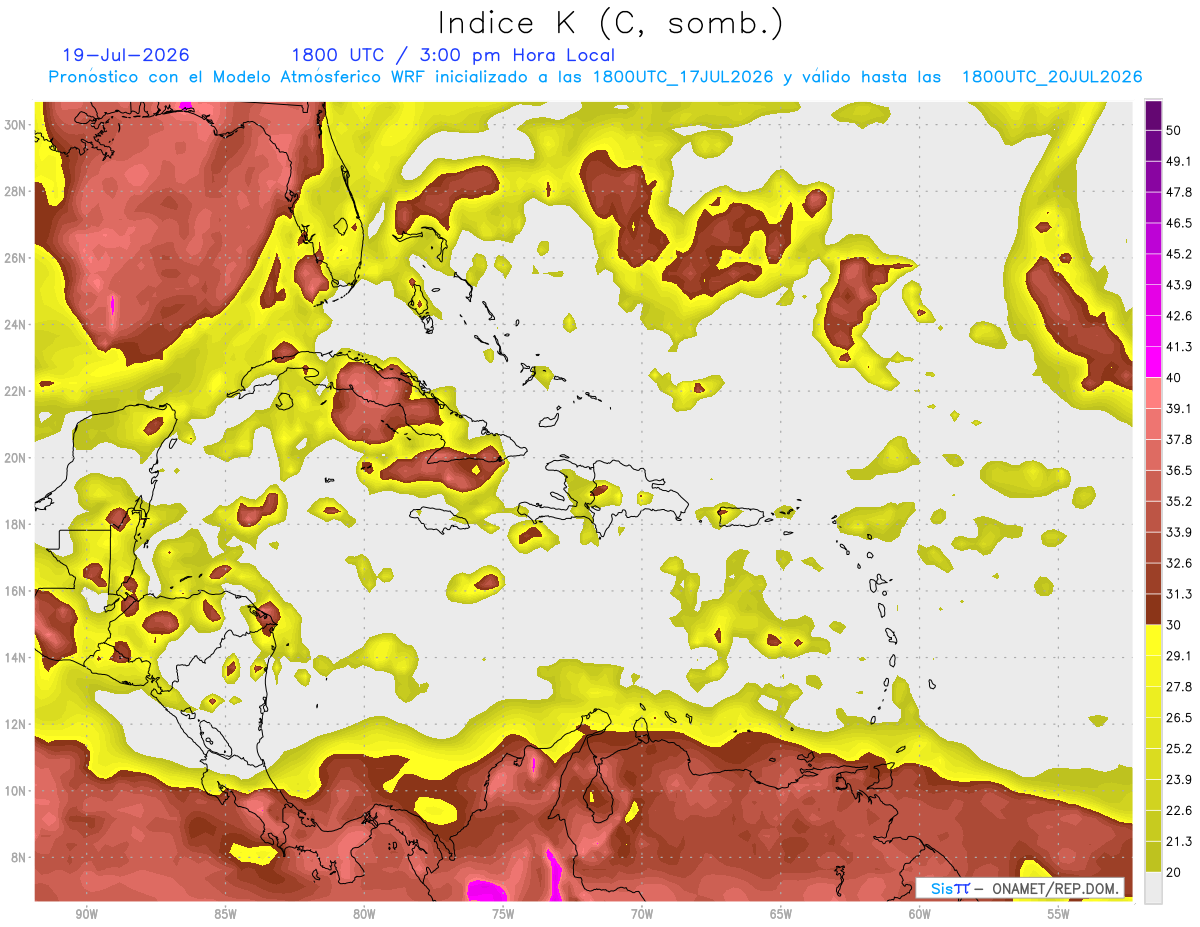Viewport: 1200px width, 927px height.
Task: Click the 65W longitude label
Action: pos(781,914)
